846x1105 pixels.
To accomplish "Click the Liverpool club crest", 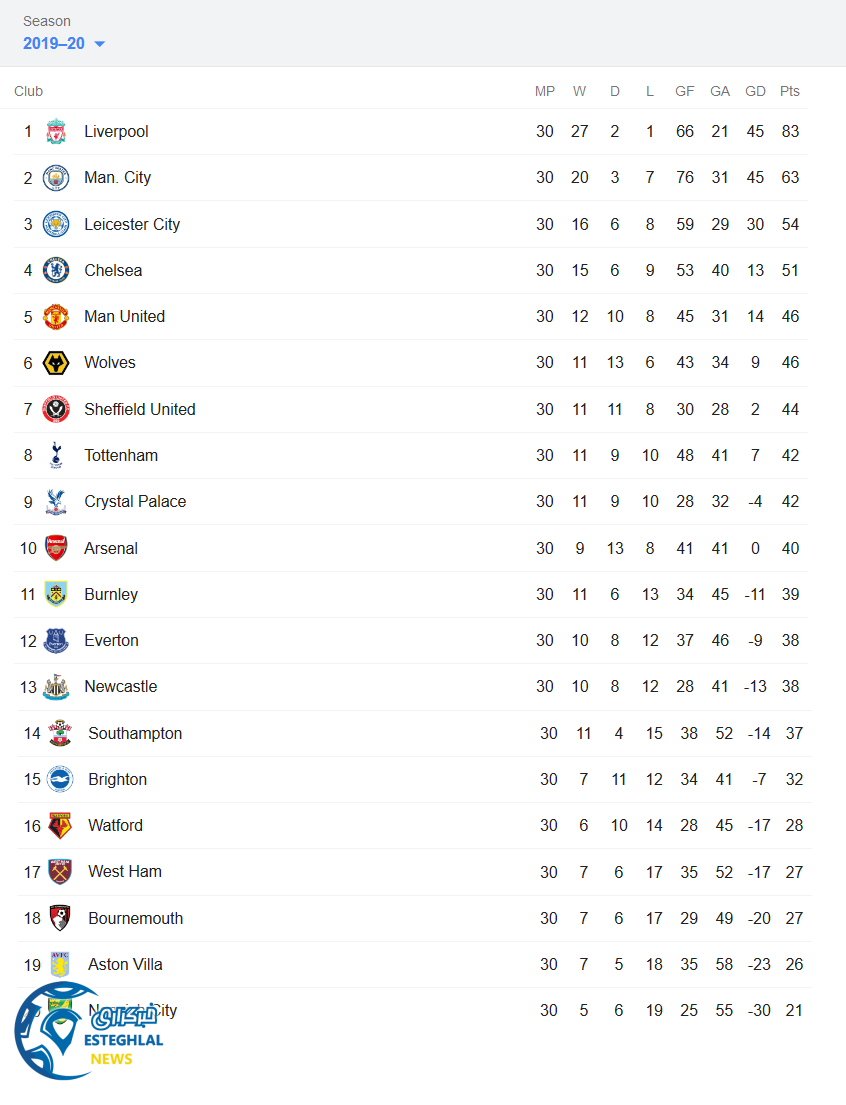I will (56, 132).
